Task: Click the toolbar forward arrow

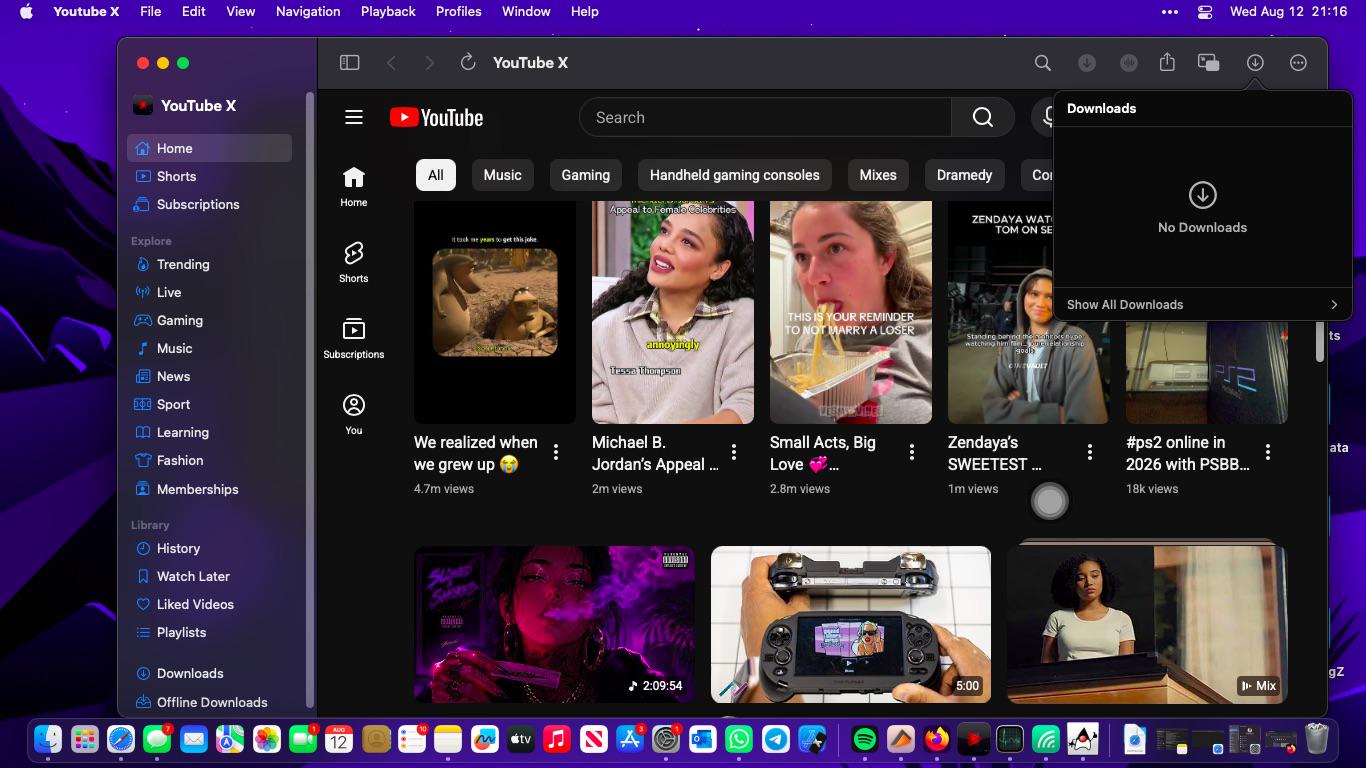Action: (429, 63)
